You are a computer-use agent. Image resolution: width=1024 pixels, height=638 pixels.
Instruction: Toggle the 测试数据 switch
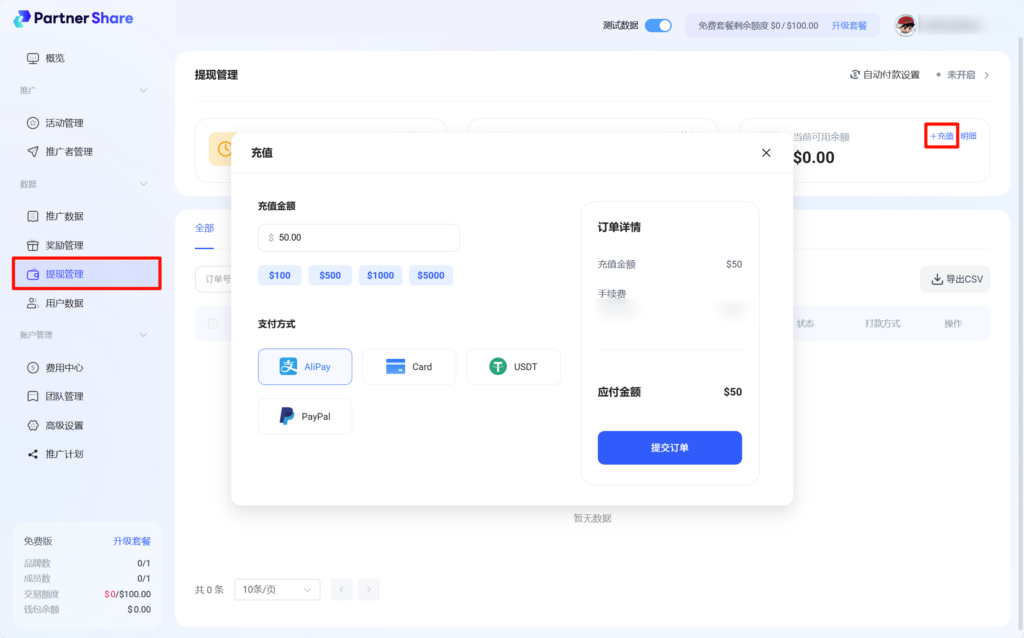coord(658,25)
